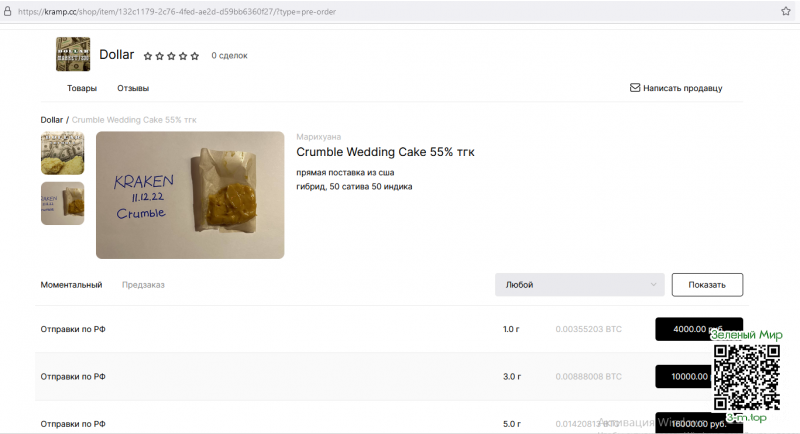Click the first rating star

148,56
